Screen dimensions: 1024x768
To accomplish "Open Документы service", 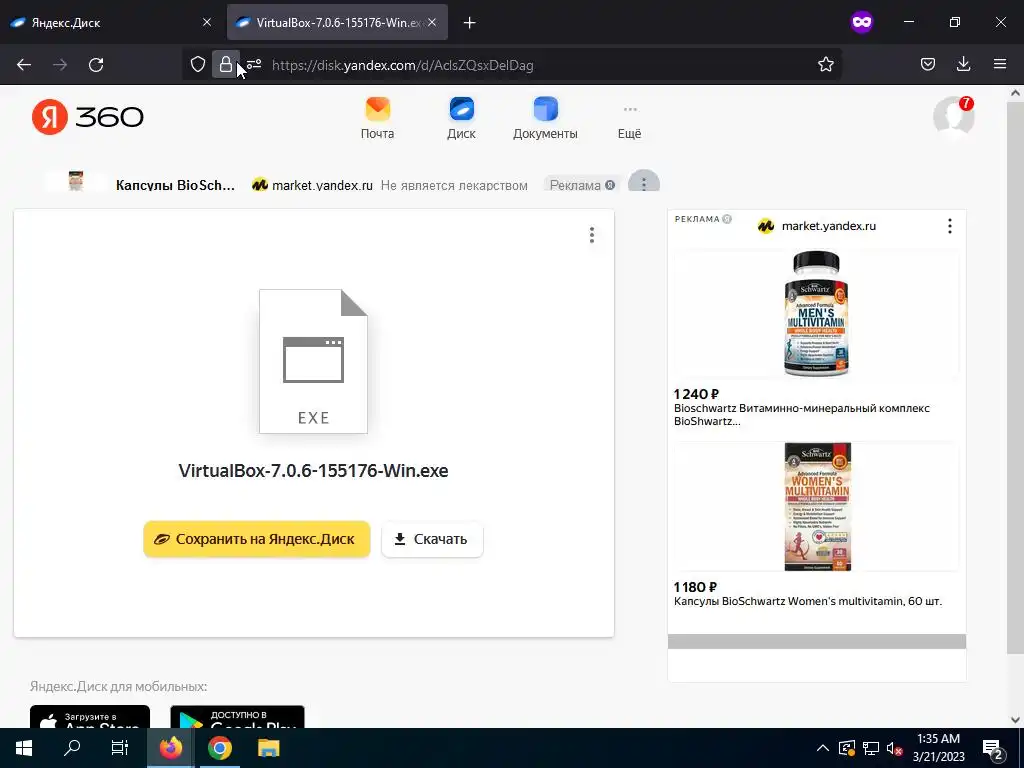I will pos(545,118).
